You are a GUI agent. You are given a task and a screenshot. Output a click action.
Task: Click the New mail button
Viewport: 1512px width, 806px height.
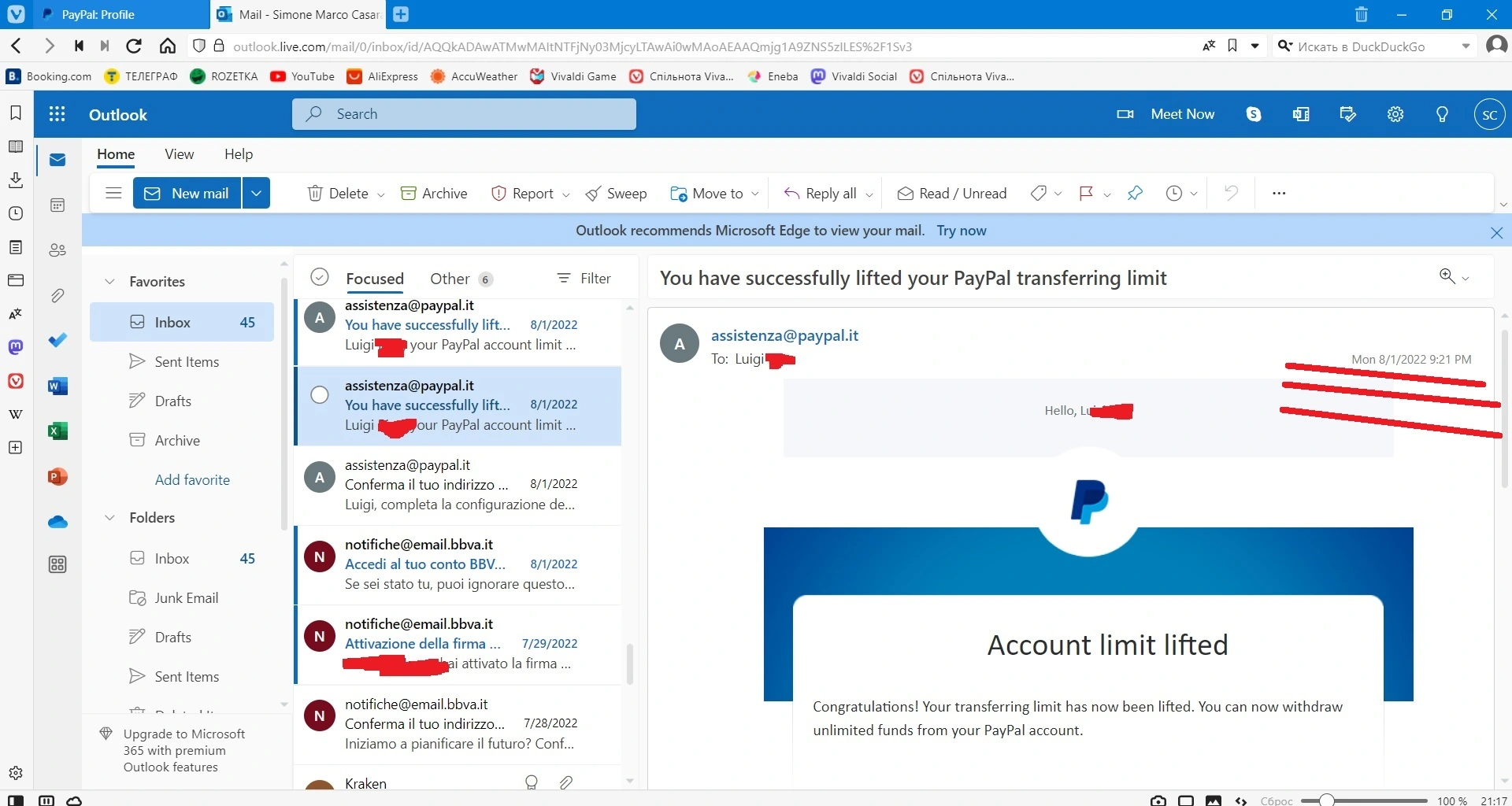pos(187,193)
